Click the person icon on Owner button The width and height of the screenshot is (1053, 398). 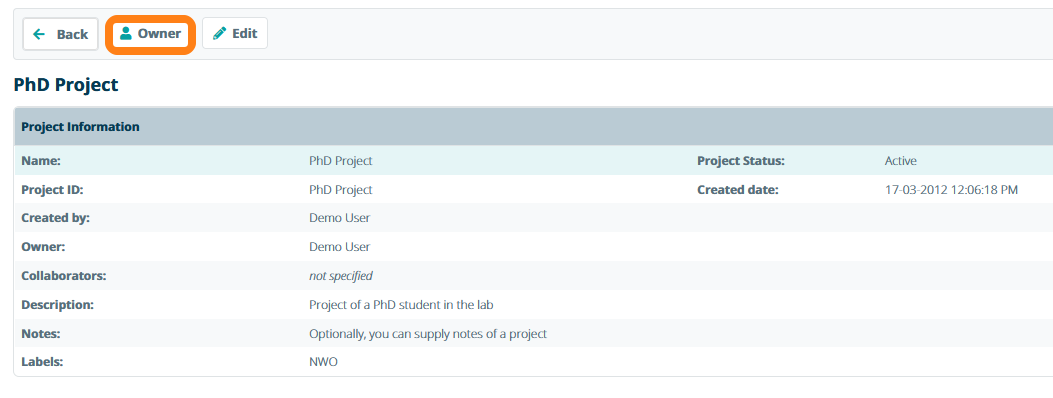click(125, 34)
